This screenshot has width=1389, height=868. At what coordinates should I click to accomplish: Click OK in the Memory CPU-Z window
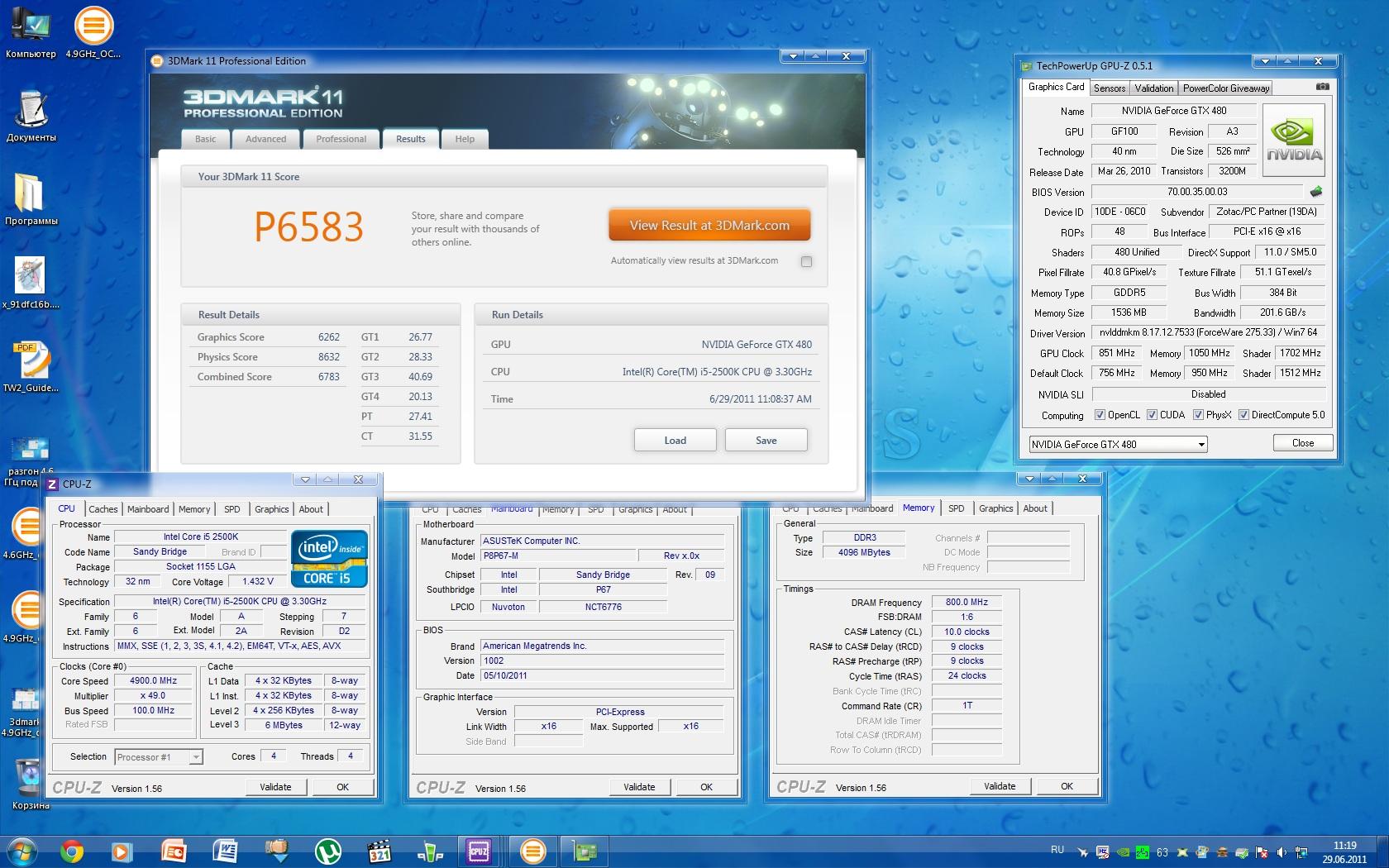1067,786
